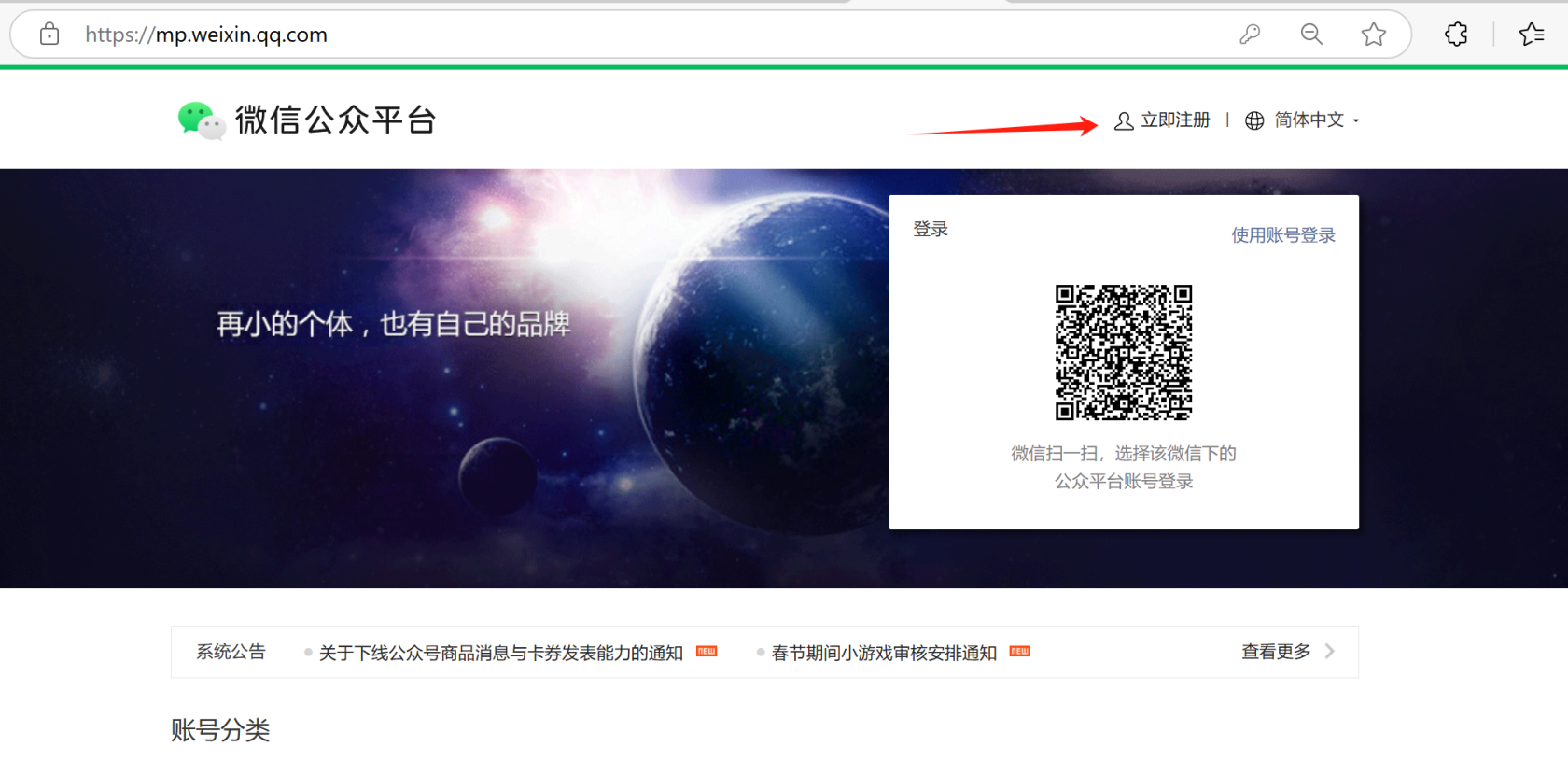This screenshot has width=1568, height=761.
Task: Open the favorites list icon
Action: tap(1532, 35)
